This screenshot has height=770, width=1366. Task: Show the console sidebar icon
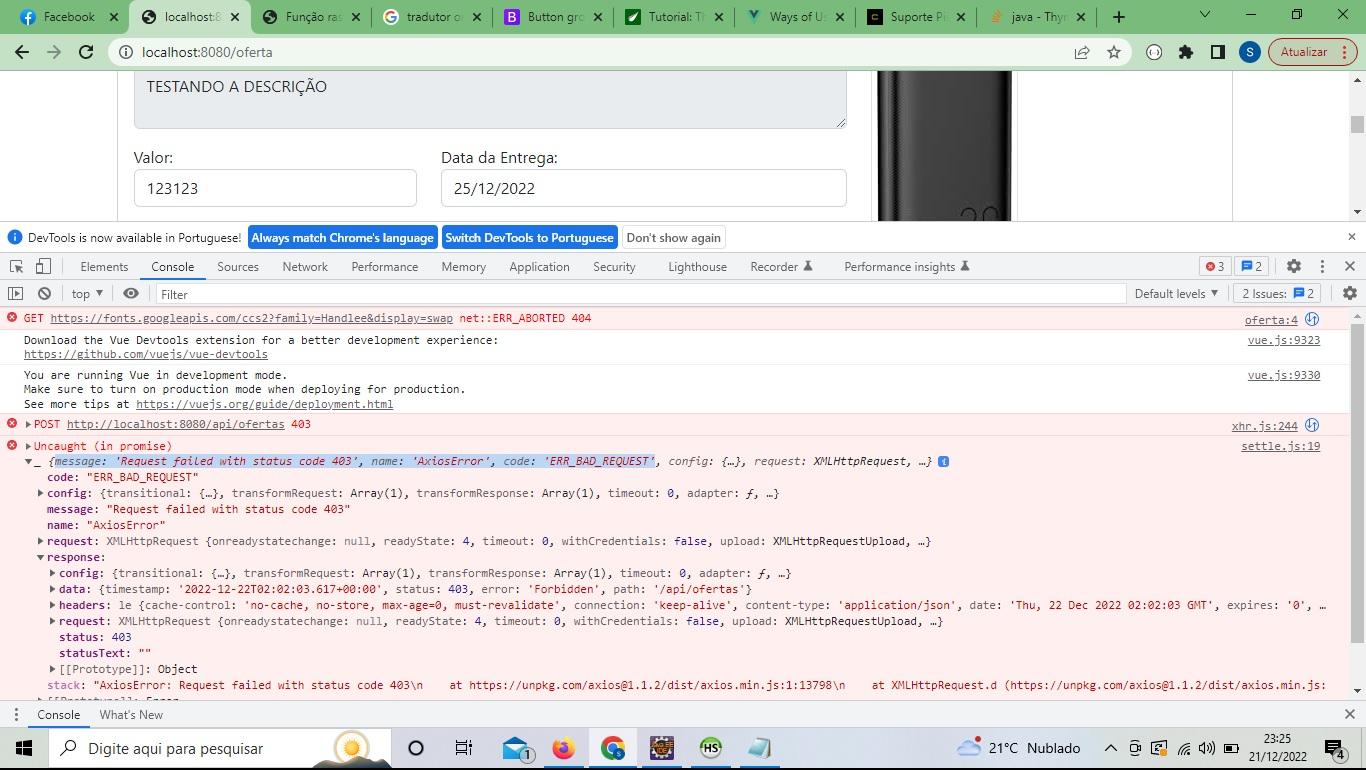click(x=15, y=293)
